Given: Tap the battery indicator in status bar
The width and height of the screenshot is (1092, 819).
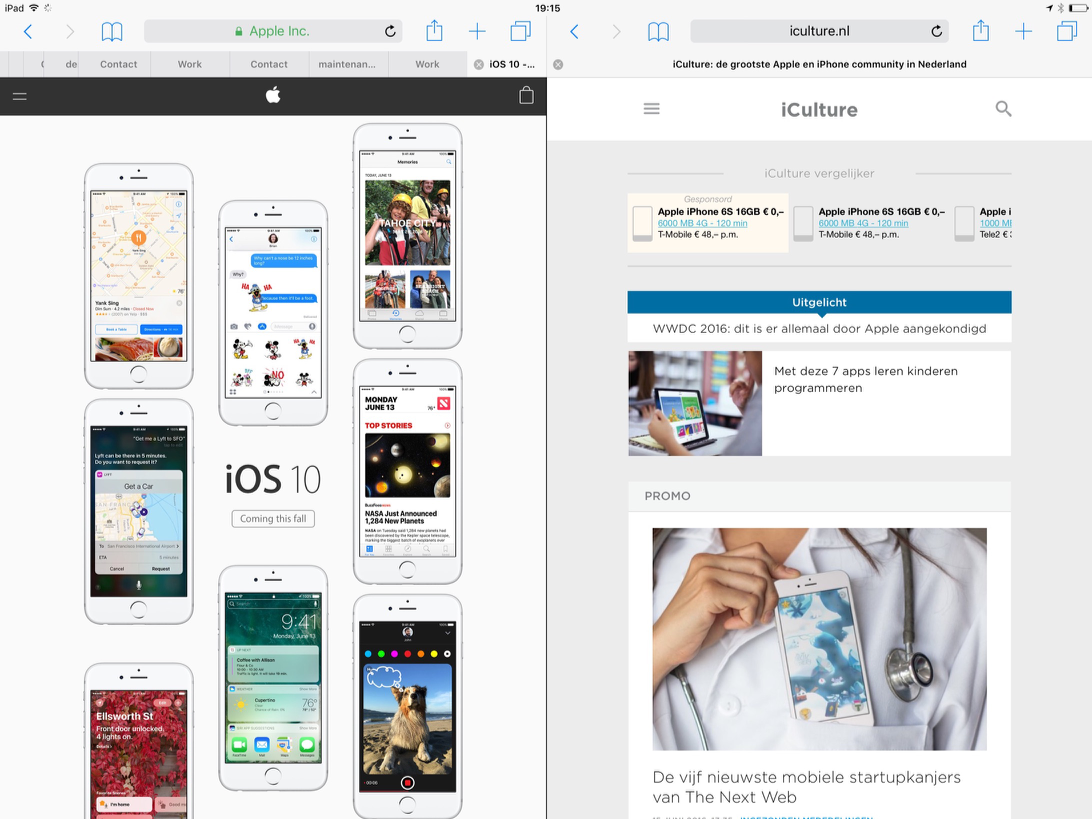Looking at the screenshot, I should pos(1078,8).
